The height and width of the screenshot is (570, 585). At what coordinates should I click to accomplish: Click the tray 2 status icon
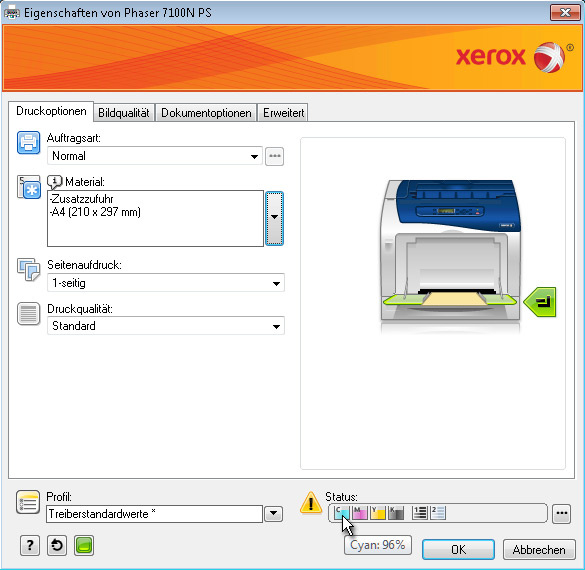tap(438, 513)
